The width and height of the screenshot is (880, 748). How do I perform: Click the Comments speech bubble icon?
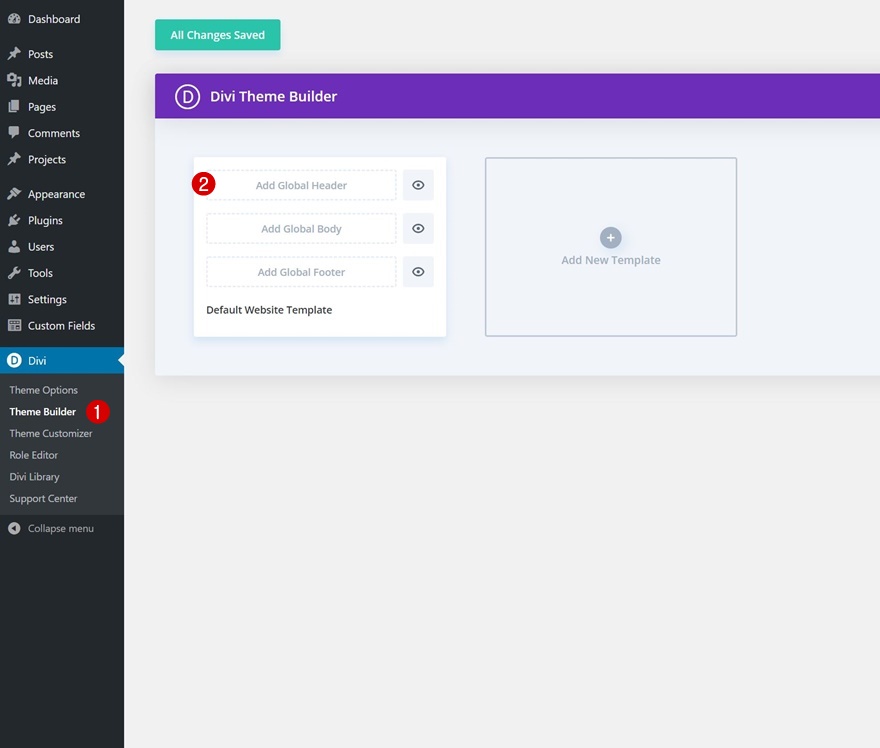(14, 133)
